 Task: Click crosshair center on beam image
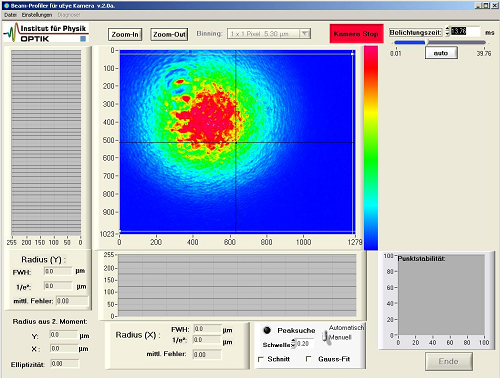click(x=236, y=143)
